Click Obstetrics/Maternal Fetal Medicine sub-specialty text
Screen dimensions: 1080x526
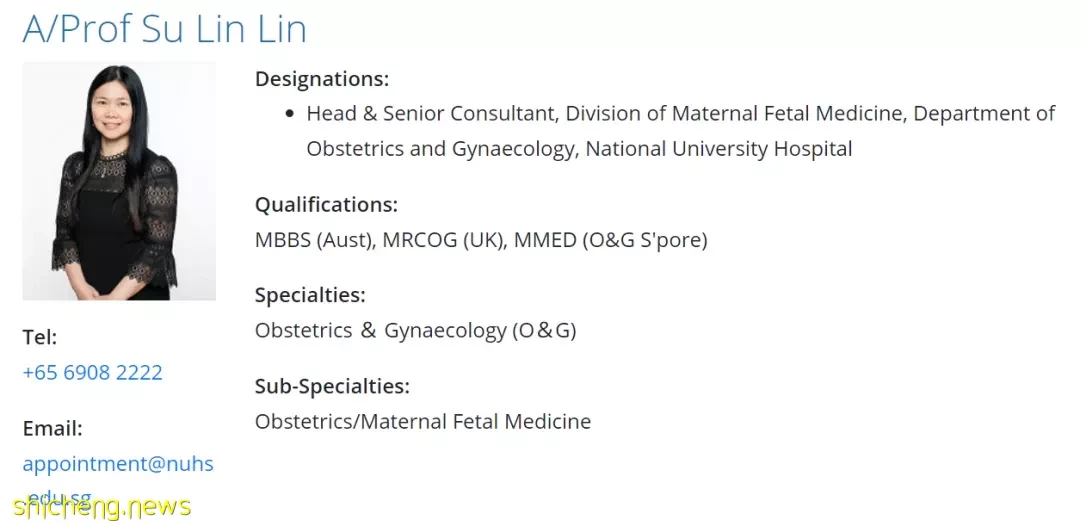pyautogui.click(x=423, y=421)
